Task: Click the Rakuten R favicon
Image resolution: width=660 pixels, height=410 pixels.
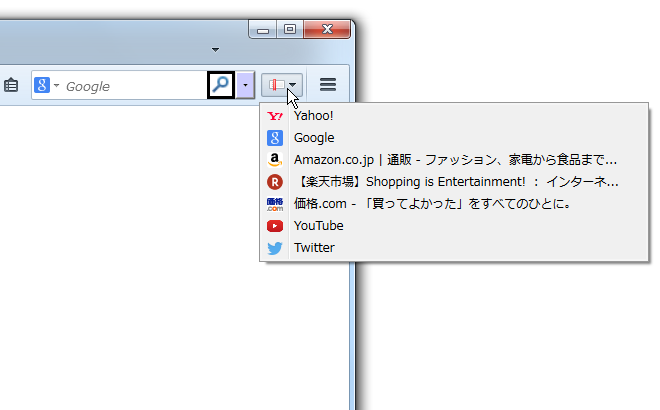Action: tap(275, 182)
